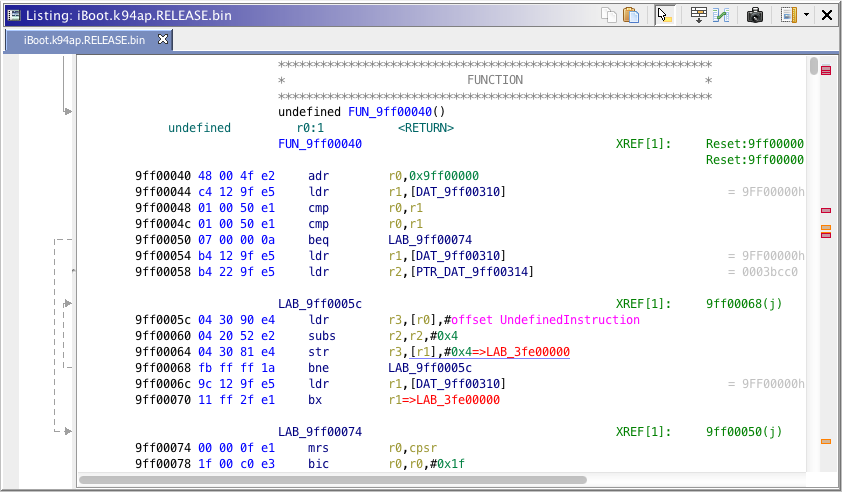Follow first Reset:9ff00000 XREF
This screenshot has height=492, width=842.
click(754, 144)
